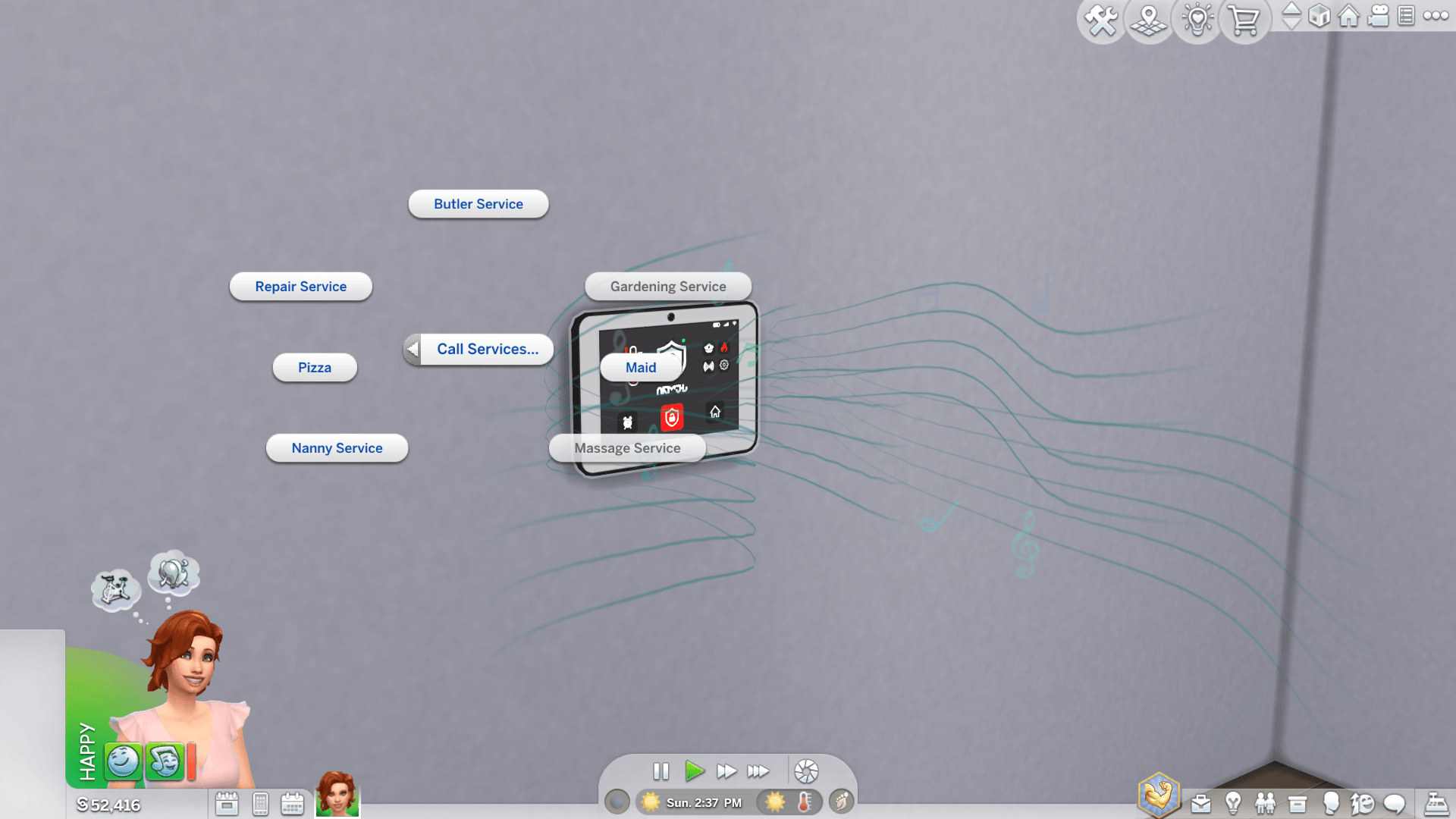Open the Skills lightbulb panel
The image size is (1456, 819).
pyautogui.click(x=1233, y=803)
